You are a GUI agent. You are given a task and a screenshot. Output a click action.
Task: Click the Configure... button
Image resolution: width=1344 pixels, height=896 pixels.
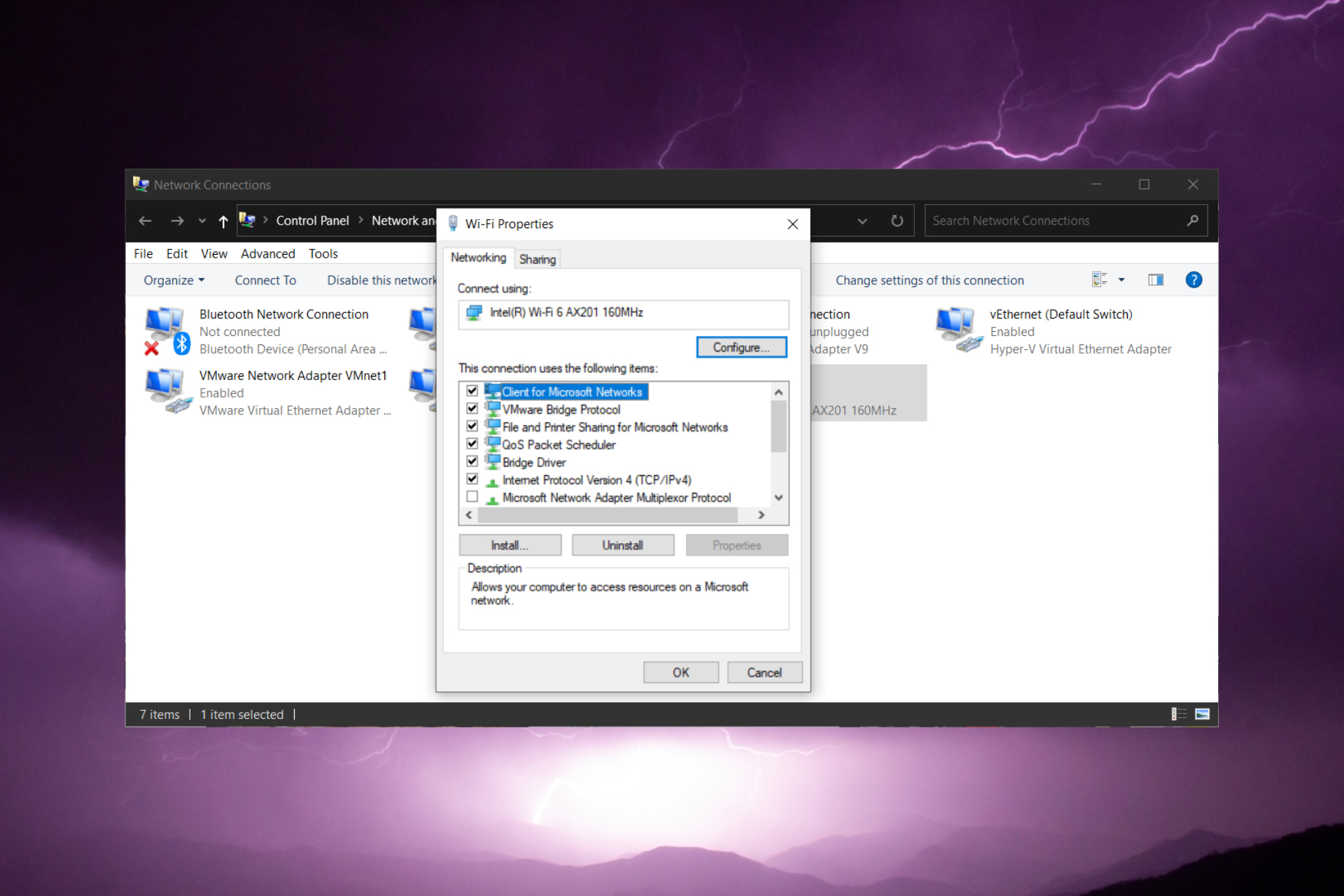tap(741, 347)
